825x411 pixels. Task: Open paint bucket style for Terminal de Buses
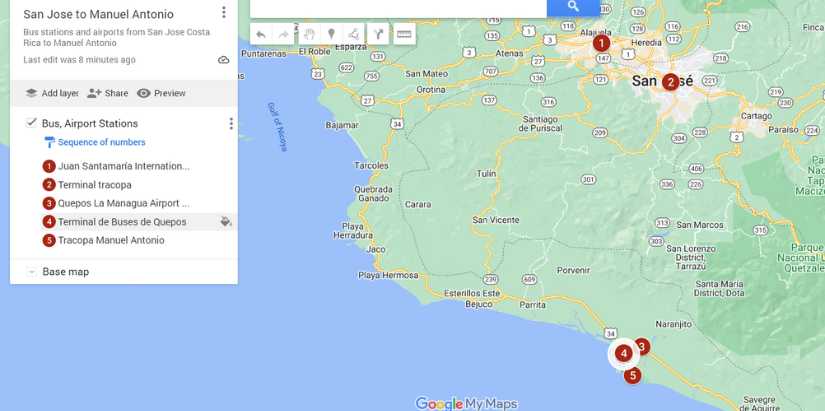click(x=226, y=222)
